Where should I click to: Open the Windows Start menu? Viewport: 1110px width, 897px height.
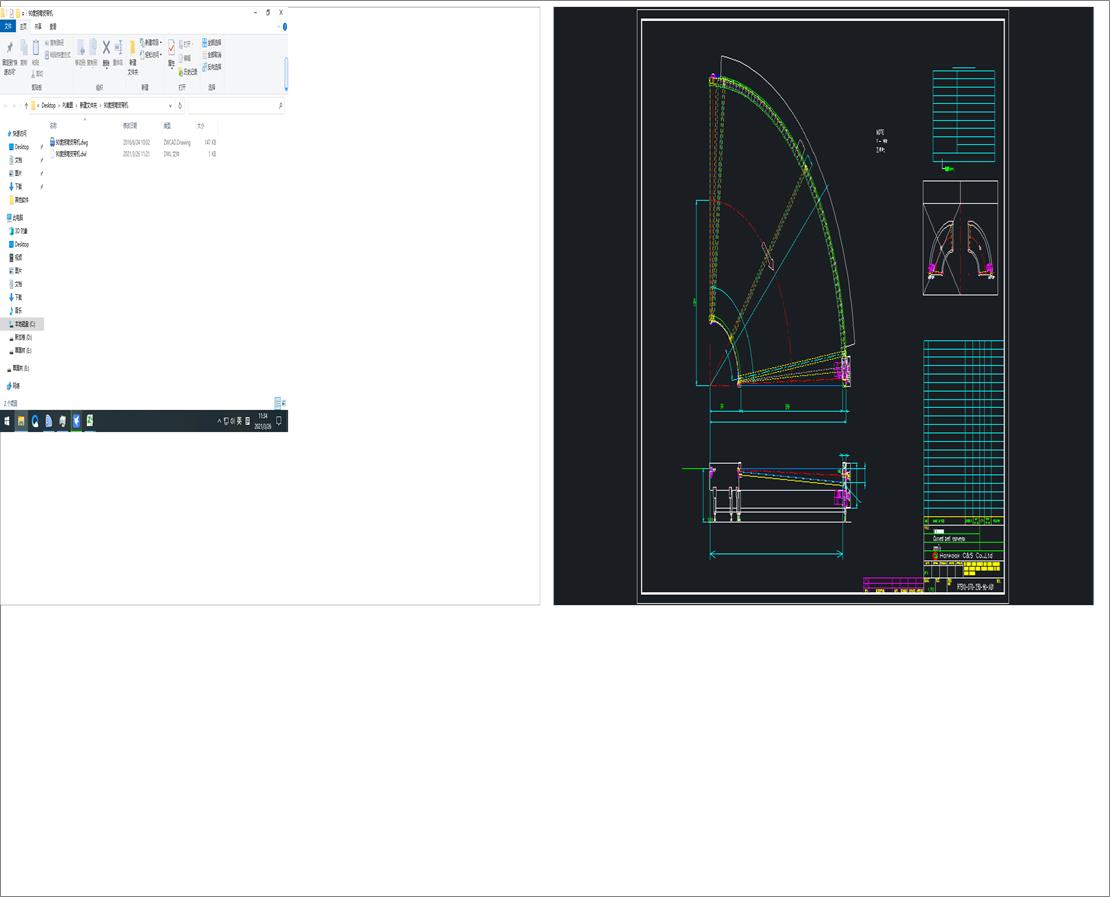click(x=7, y=421)
